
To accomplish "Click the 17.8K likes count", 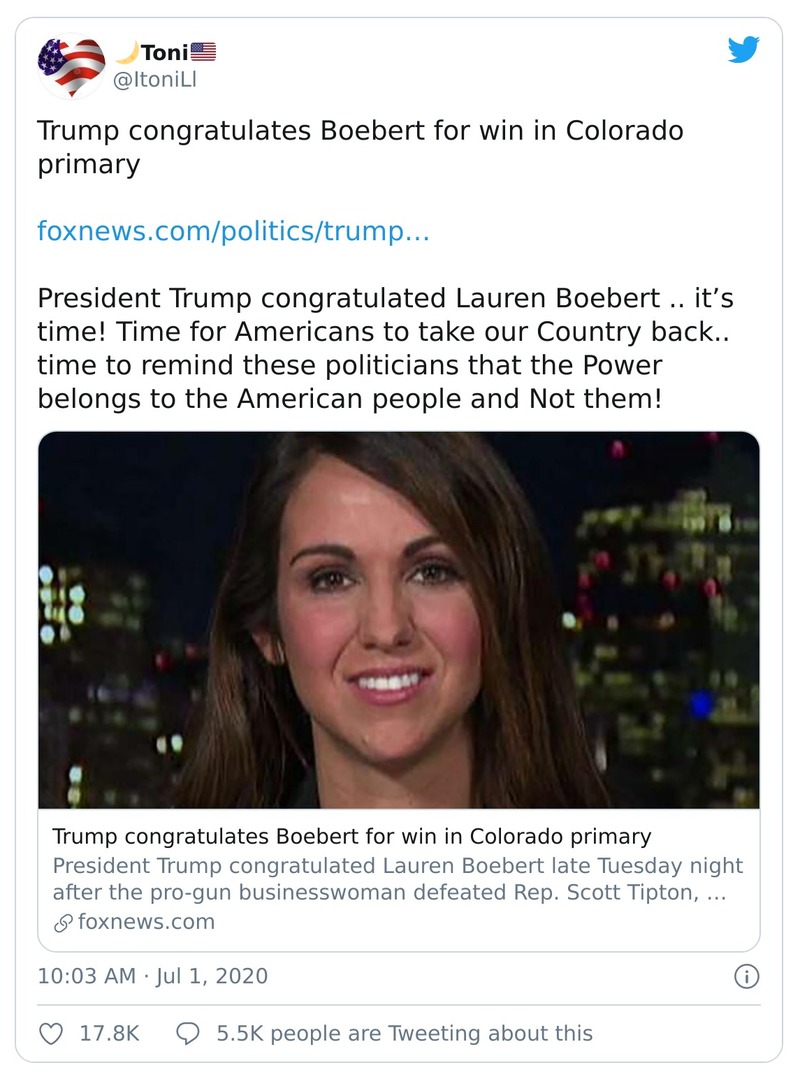I will [109, 1033].
